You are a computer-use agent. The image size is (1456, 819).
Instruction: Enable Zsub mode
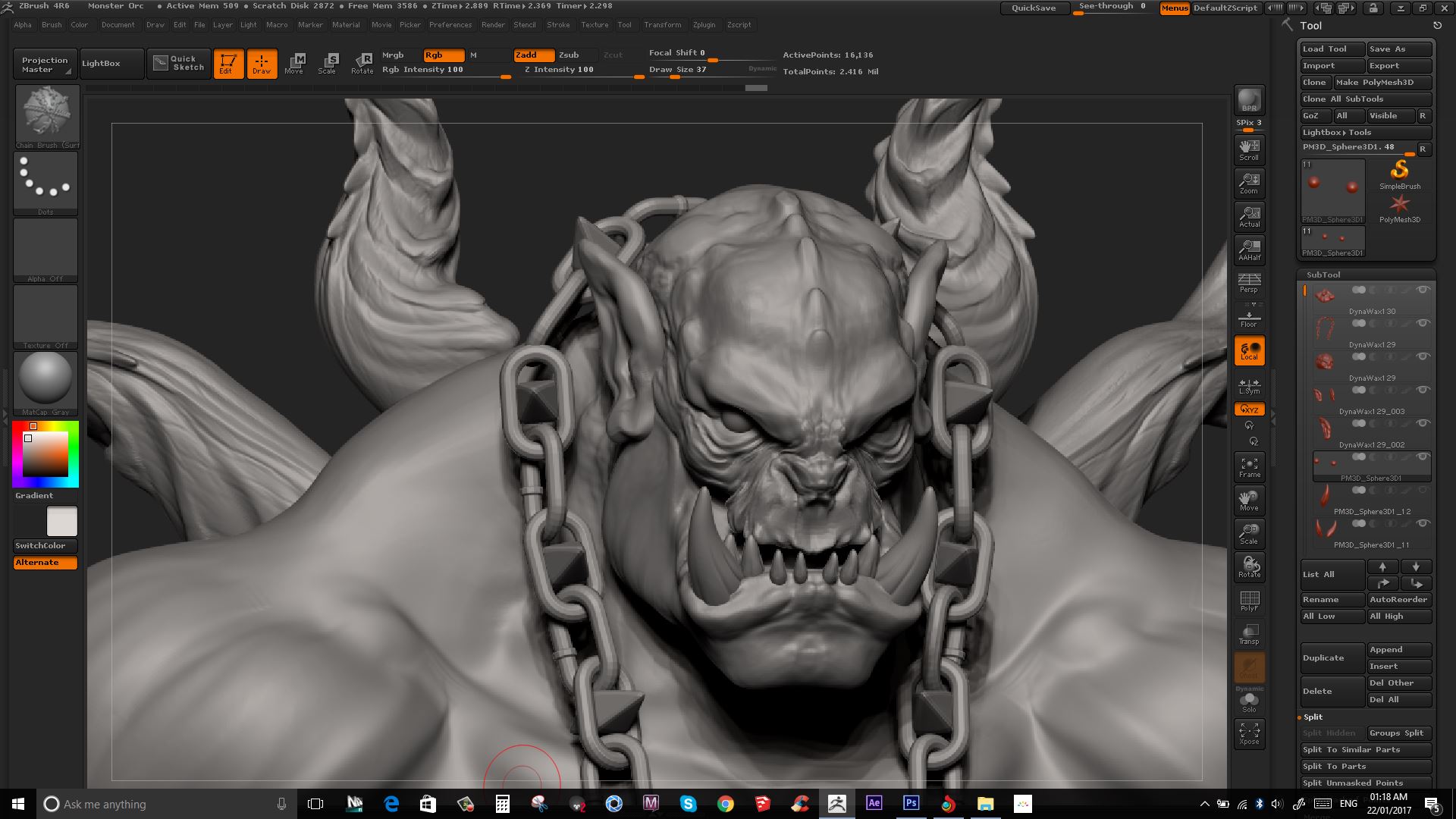point(578,55)
